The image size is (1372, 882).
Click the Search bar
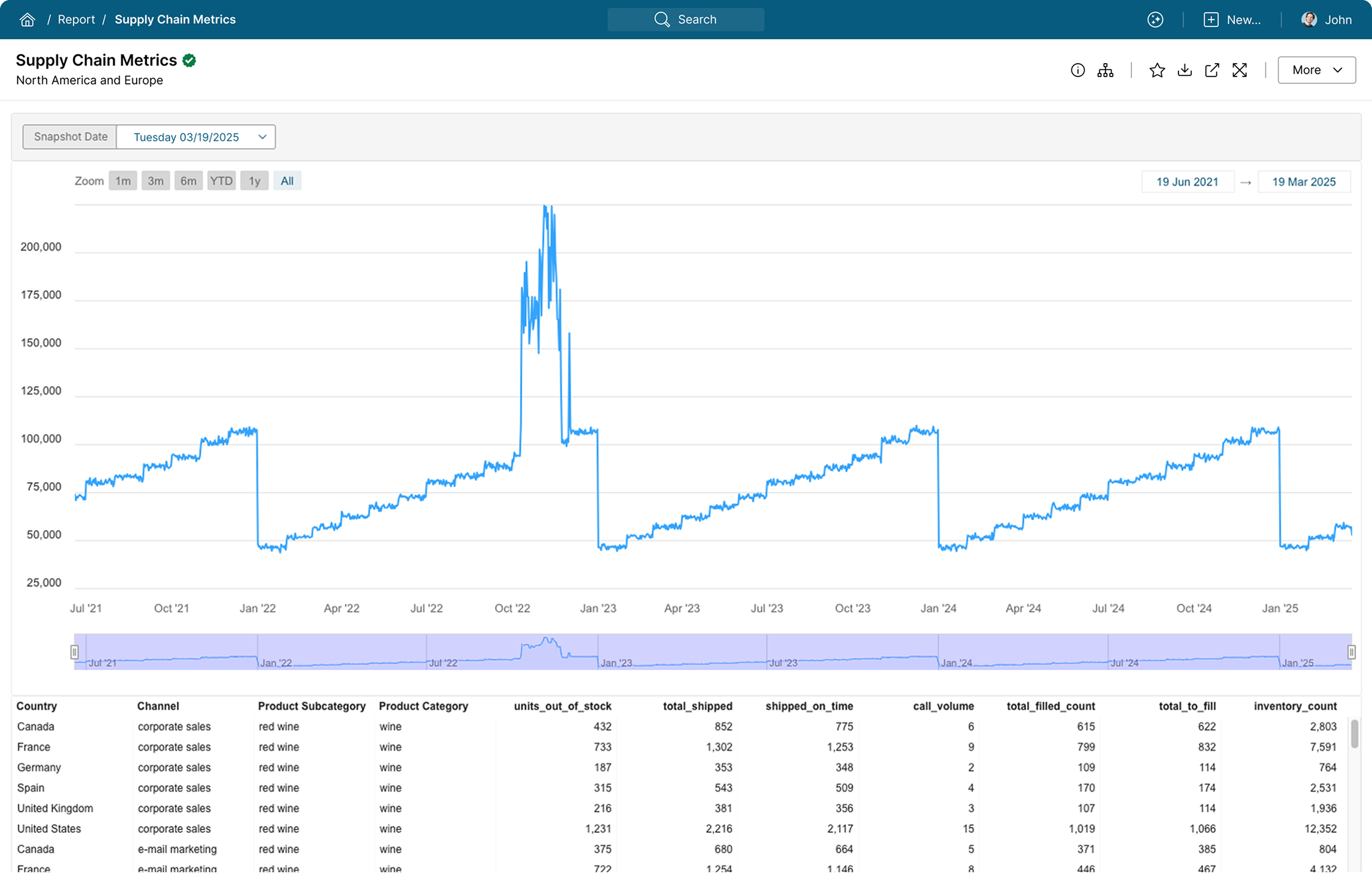click(x=685, y=19)
